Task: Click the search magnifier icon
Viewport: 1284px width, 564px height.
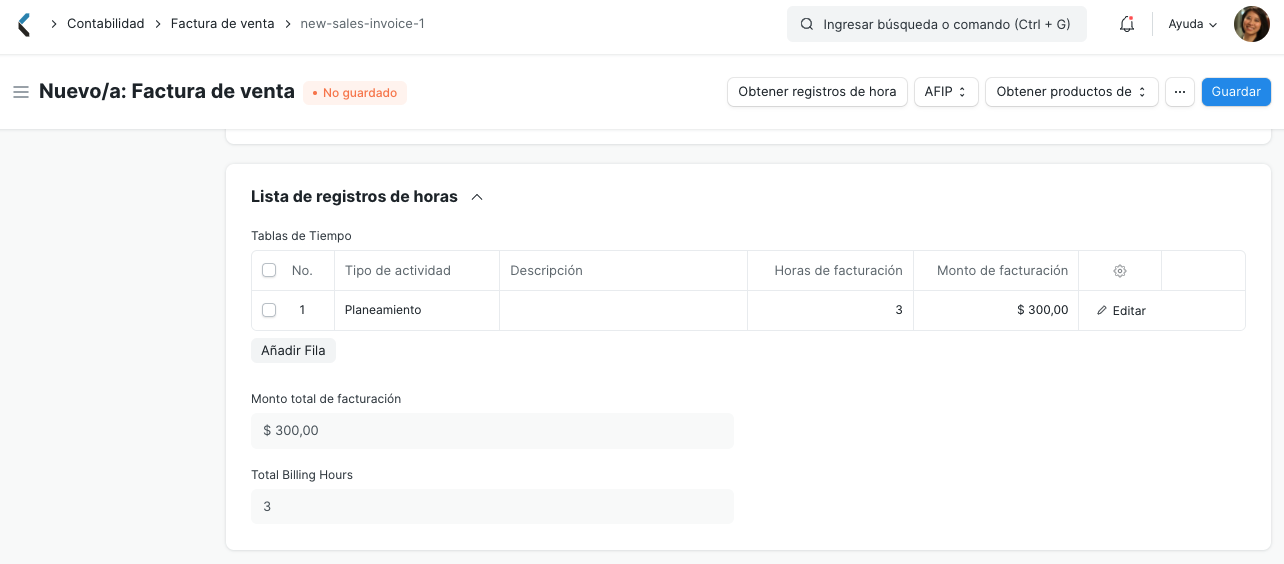Action: (807, 24)
